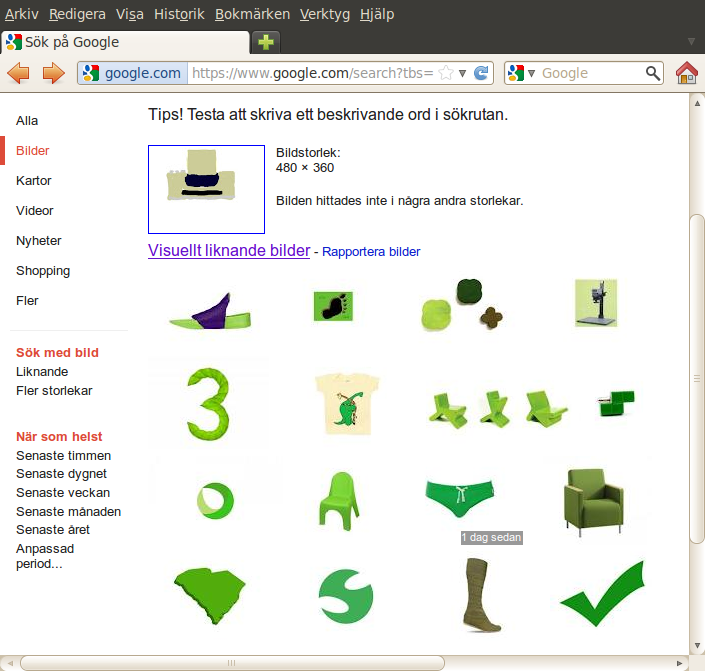Screen dimensions: 705x671
Task: Filter by Senaste året
Action: 53,530
